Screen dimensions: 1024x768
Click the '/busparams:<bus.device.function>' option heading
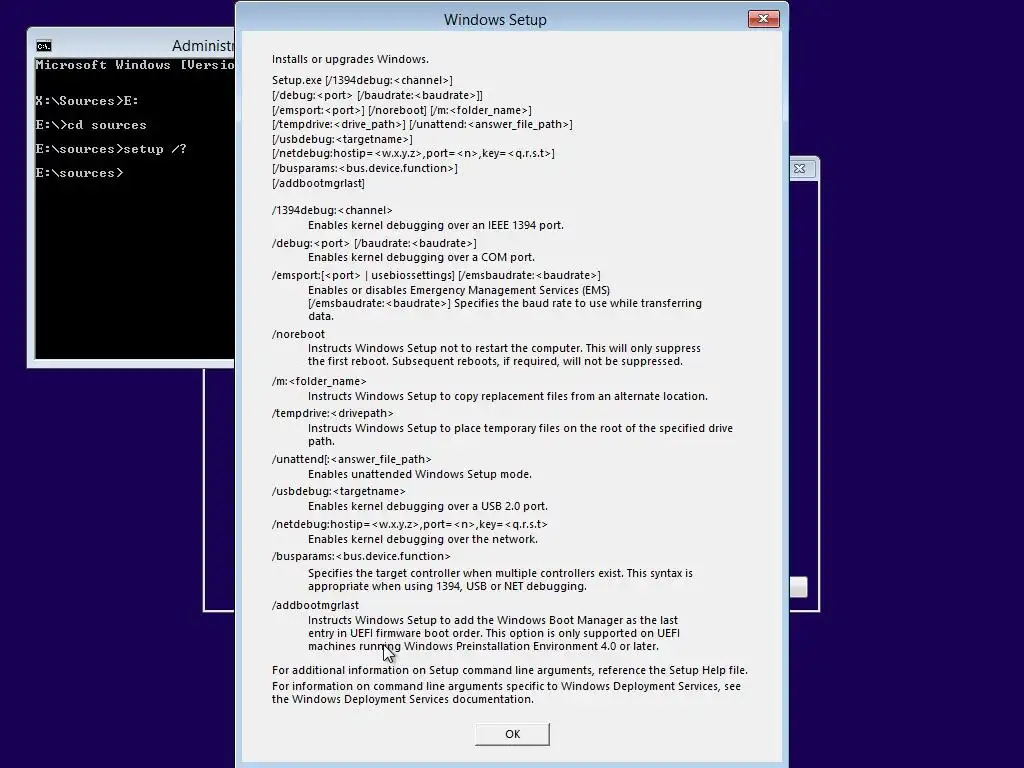click(x=361, y=556)
